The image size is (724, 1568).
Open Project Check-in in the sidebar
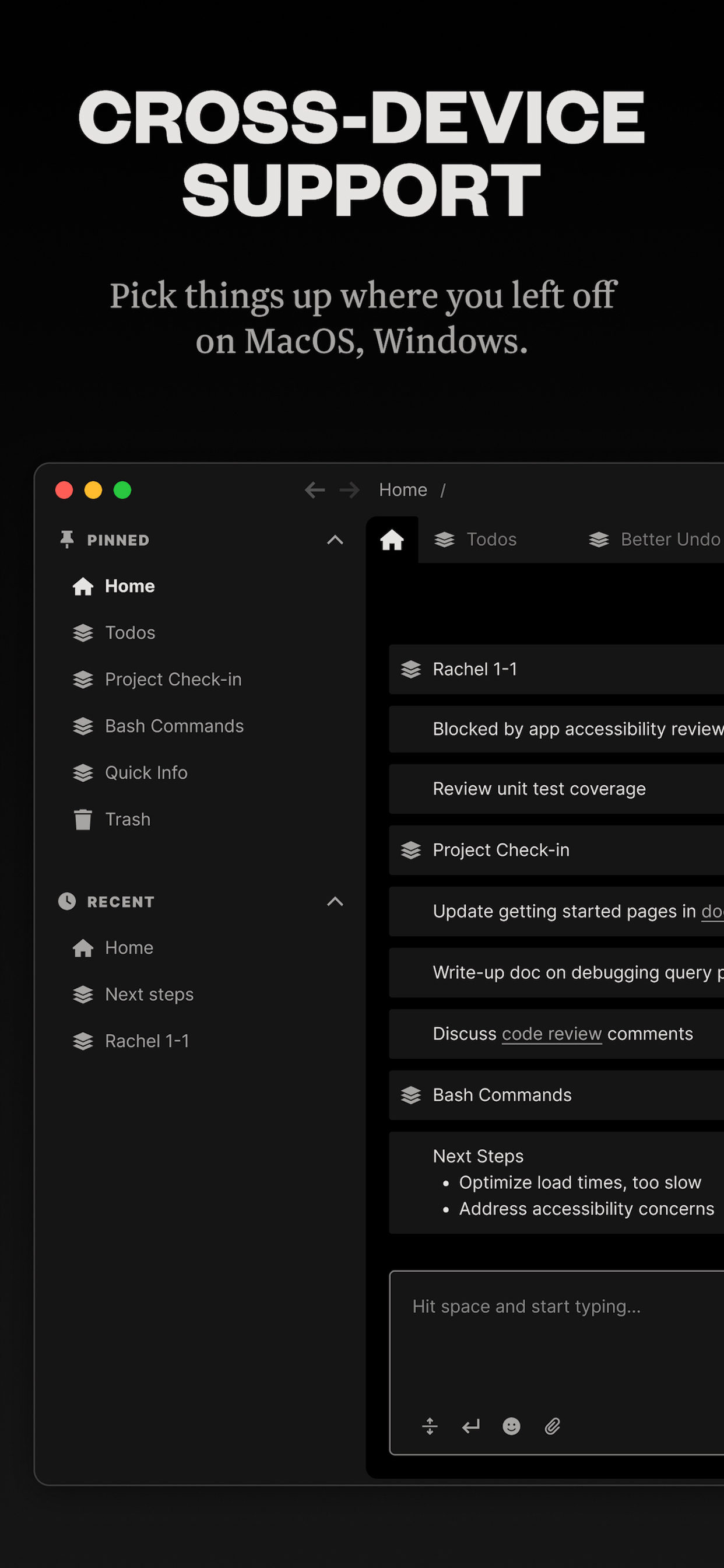pos(173,680)
